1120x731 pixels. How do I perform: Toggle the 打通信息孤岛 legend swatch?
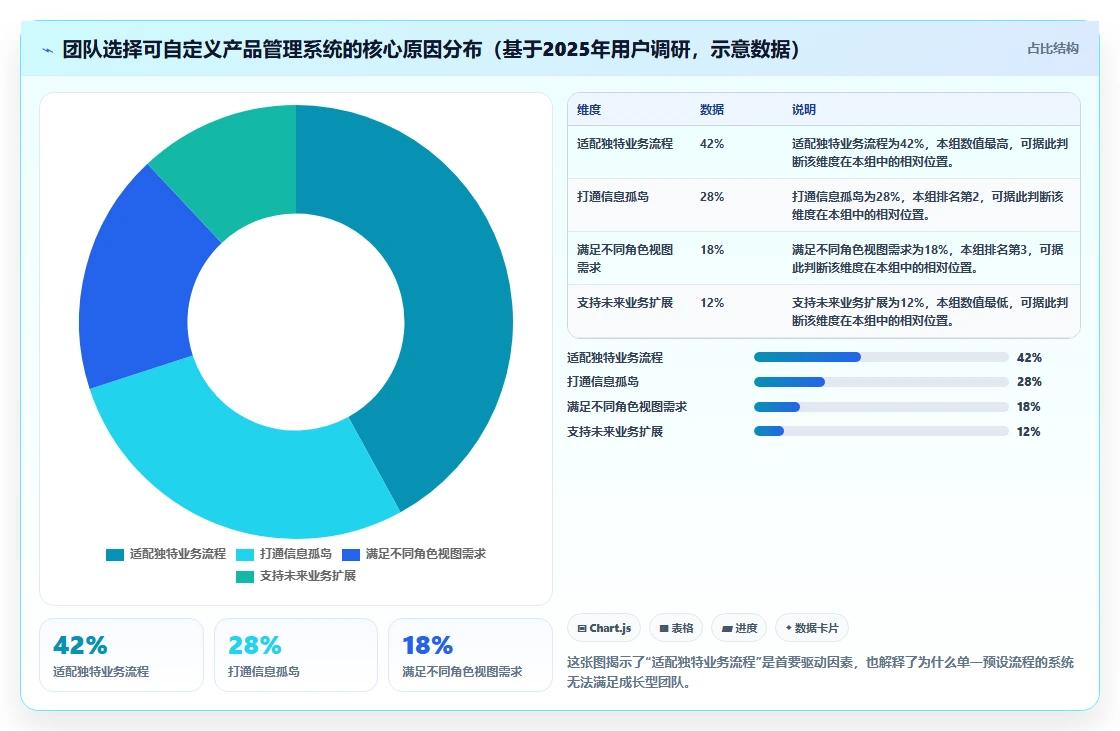tap(245, 555)
